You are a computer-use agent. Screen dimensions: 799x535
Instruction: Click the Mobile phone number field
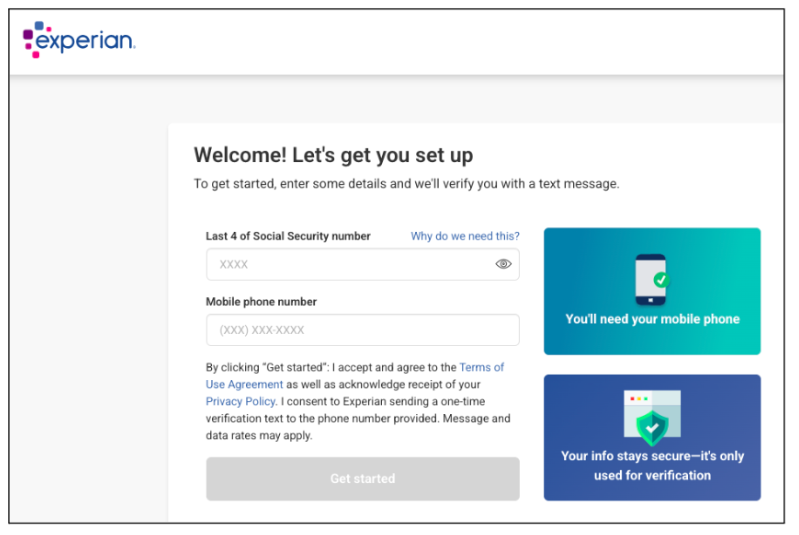pos(362,330)
